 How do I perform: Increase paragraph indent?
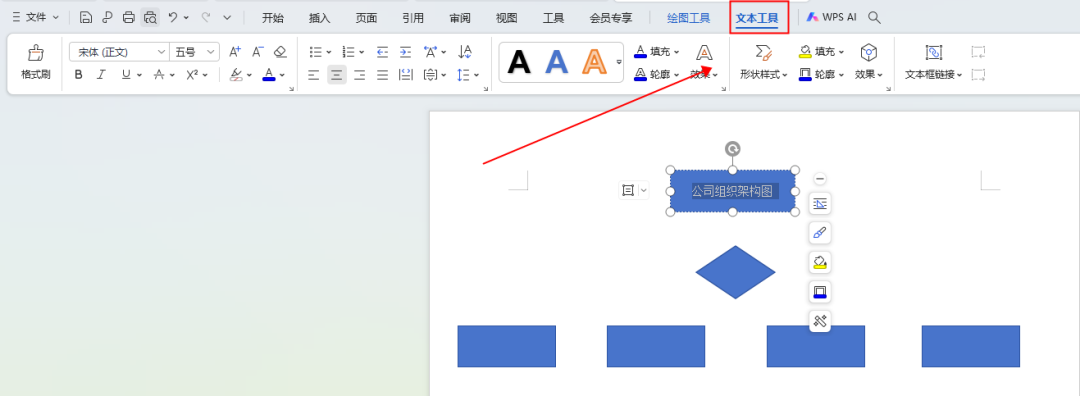click(406, 52)
